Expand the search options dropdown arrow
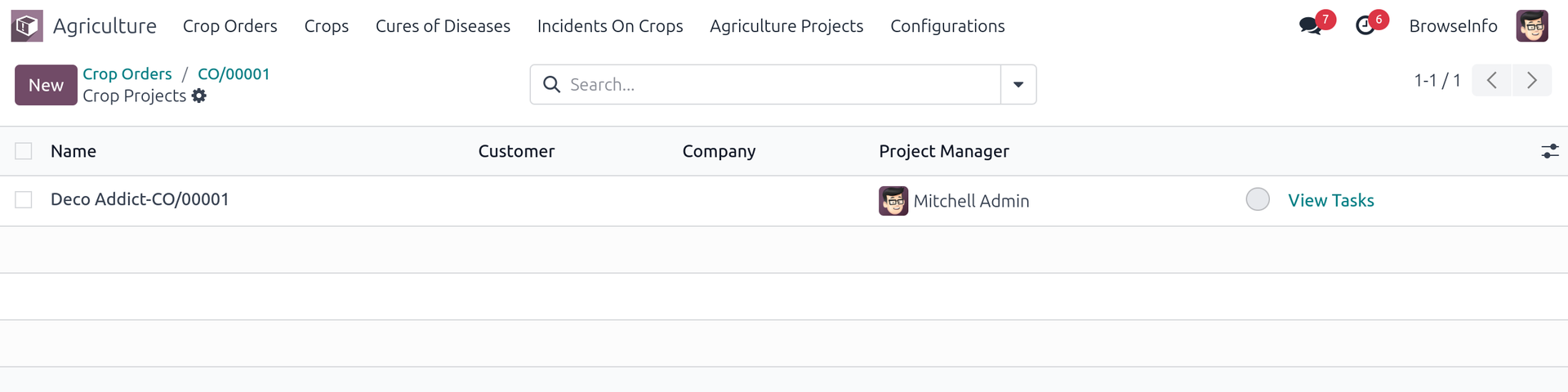1568x392 pixels. 1018,85
